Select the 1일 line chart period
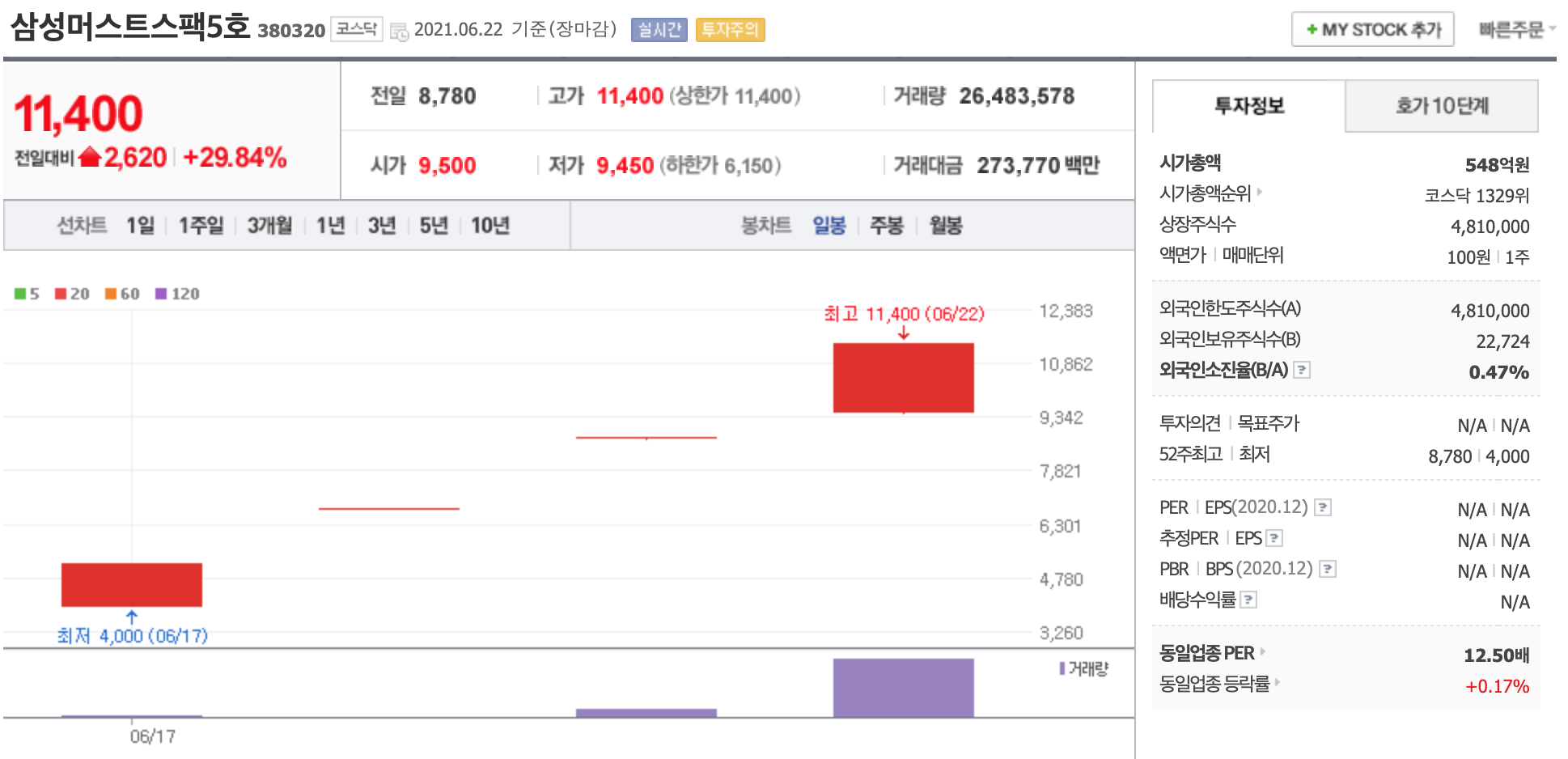The image size is (1568, 759). point(140,225)
